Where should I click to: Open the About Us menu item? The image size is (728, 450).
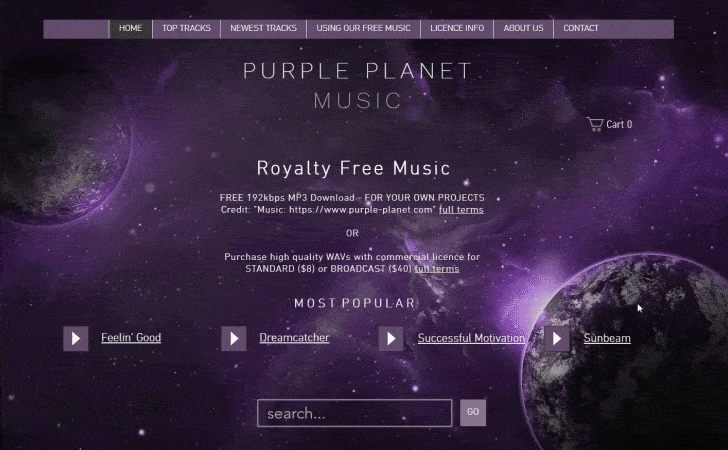pos(523,29)
